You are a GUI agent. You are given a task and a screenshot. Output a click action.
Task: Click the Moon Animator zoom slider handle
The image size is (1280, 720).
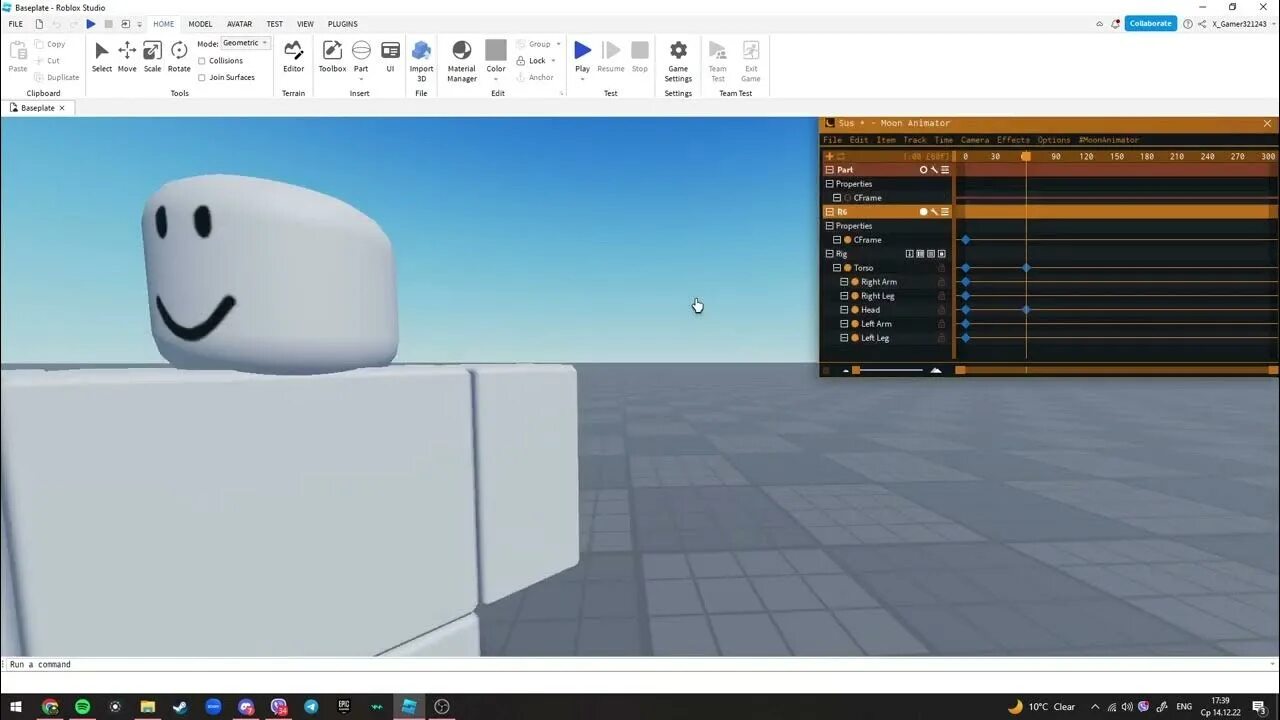coord(855,370)
